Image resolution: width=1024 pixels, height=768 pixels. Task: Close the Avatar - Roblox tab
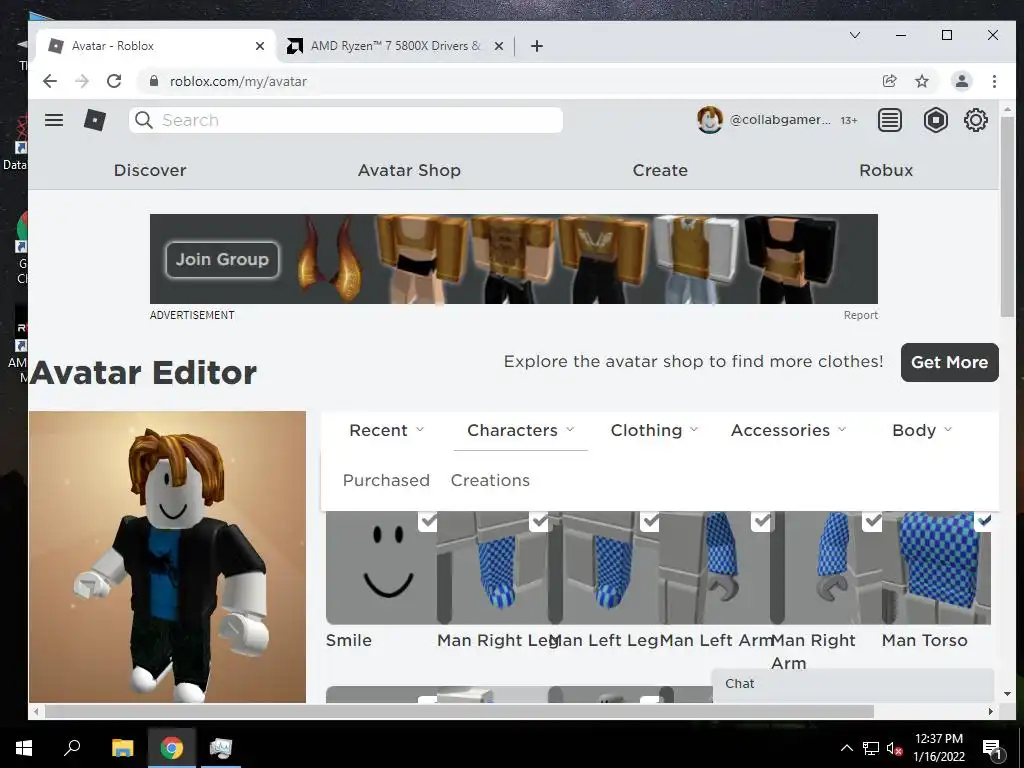pyautogui.click(x=260, y=46)
